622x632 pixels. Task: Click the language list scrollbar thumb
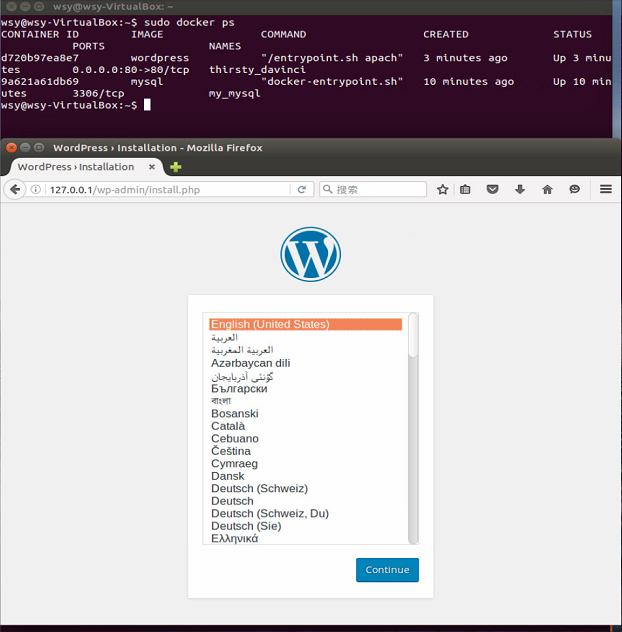tap(413, 335)
